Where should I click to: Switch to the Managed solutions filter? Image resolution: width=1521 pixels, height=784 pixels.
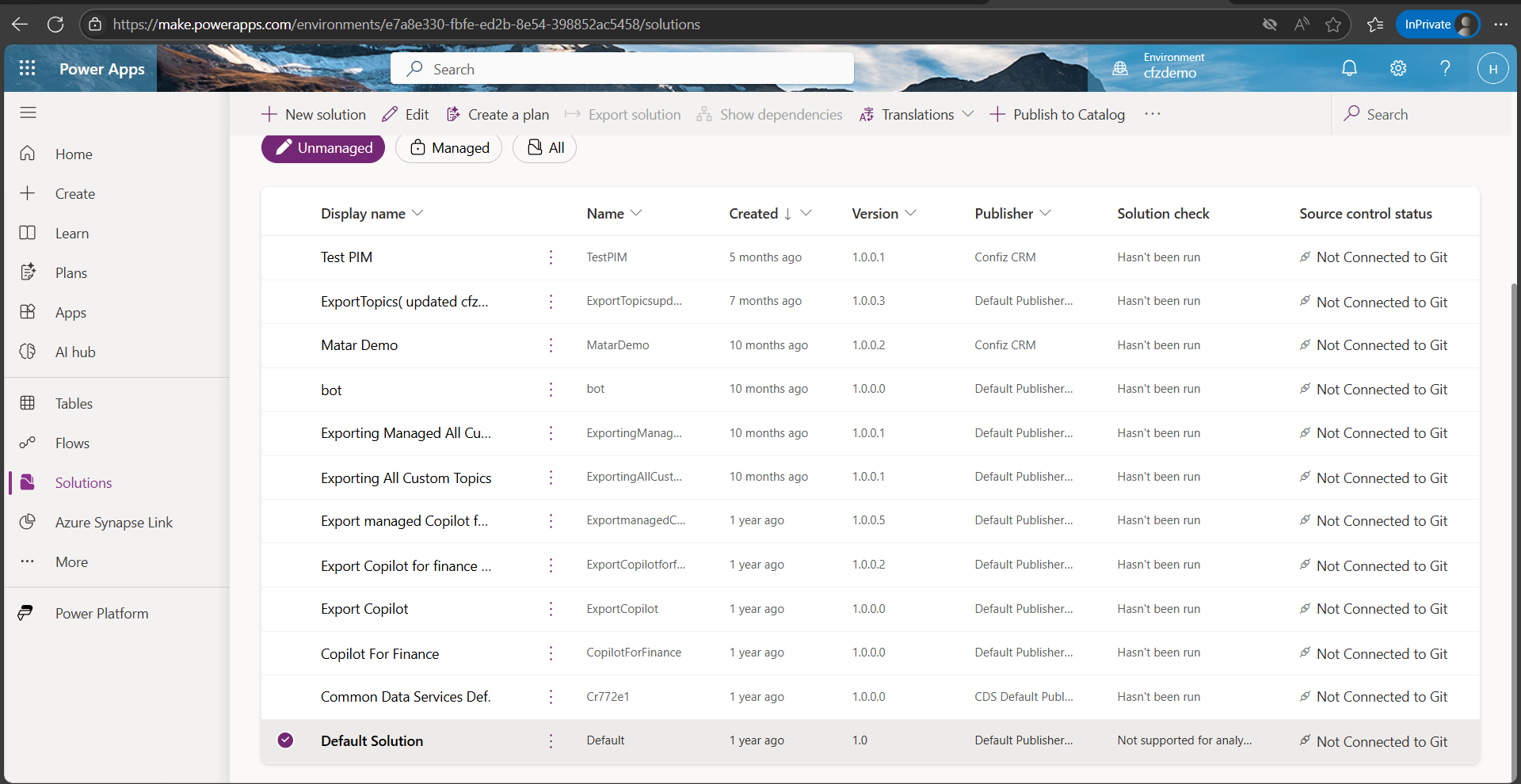448,148
